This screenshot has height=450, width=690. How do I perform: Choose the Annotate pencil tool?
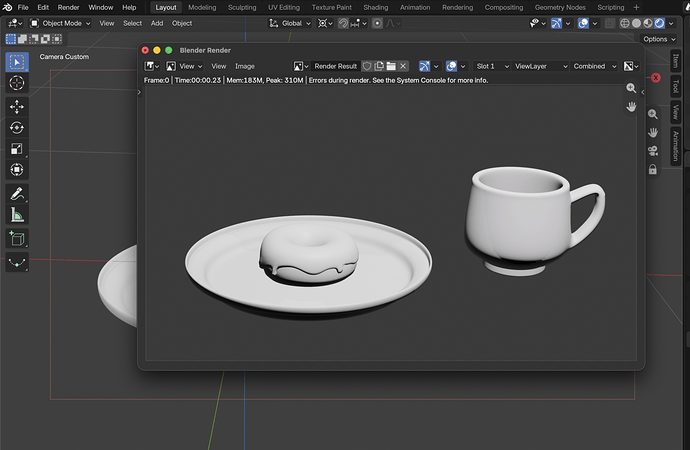17,194
